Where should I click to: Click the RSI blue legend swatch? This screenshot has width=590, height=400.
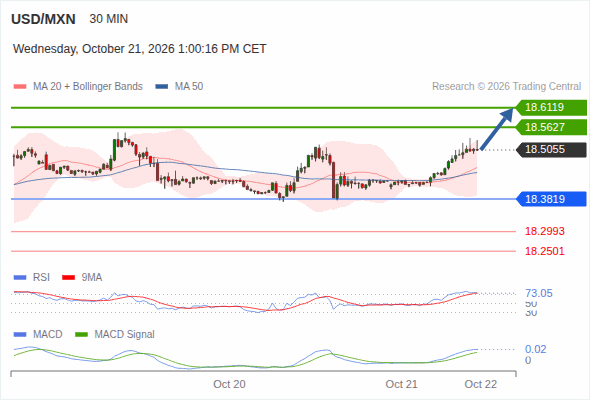tap(20, 278)
